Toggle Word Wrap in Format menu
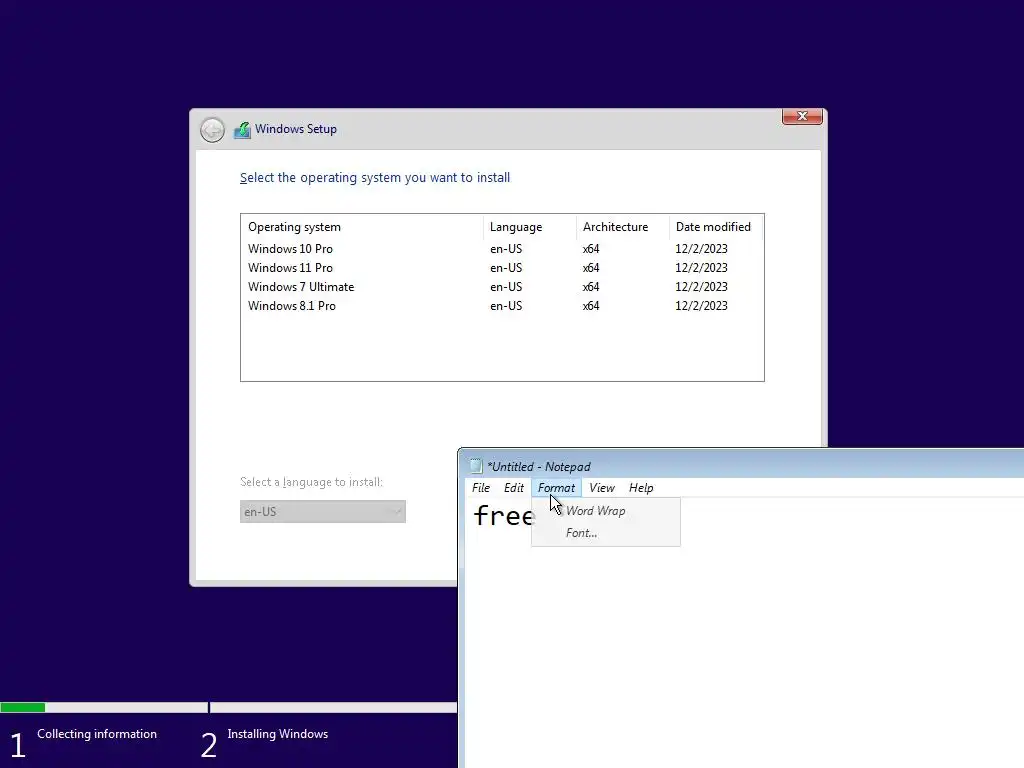The width and height of the screenshot is (1024, 768). pyautogui.click(x=605, y=511)
